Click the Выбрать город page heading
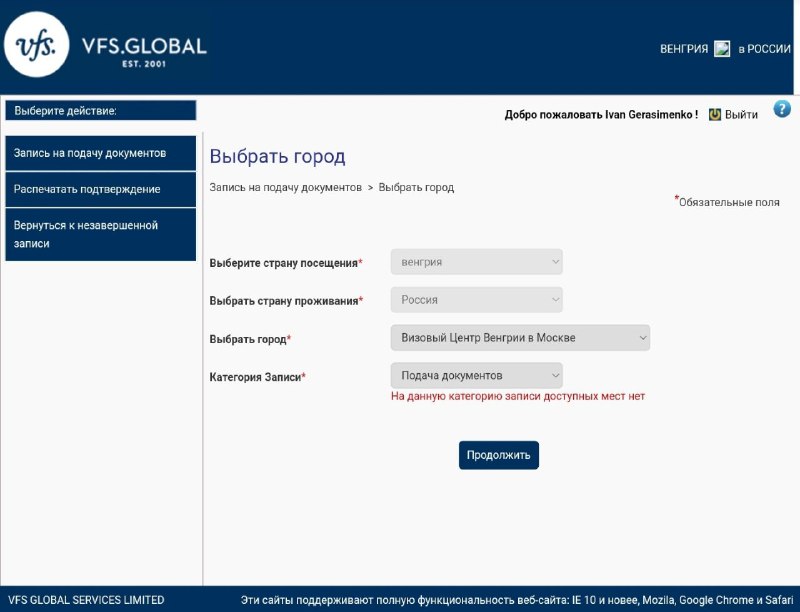Viewport: 800px width, 612px height. click(x=277, y=157)
